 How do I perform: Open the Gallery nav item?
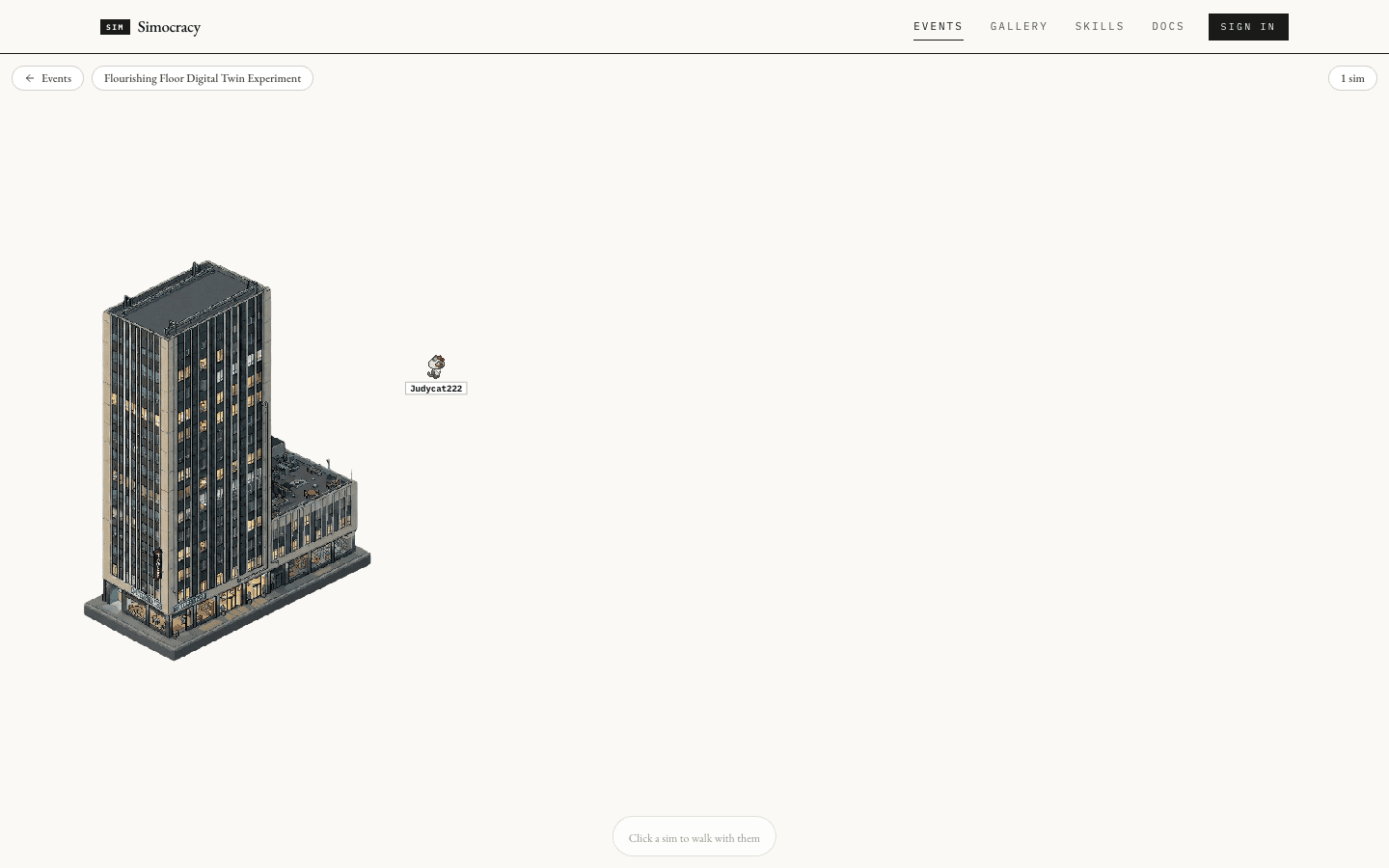click(1019, 27)
